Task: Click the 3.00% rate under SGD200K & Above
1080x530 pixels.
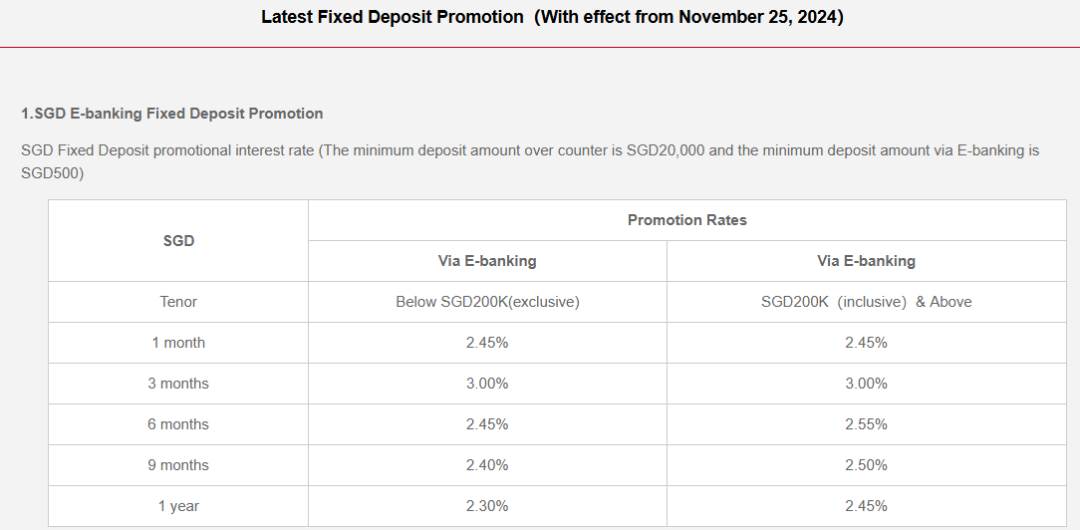Action: pos(866,383)
